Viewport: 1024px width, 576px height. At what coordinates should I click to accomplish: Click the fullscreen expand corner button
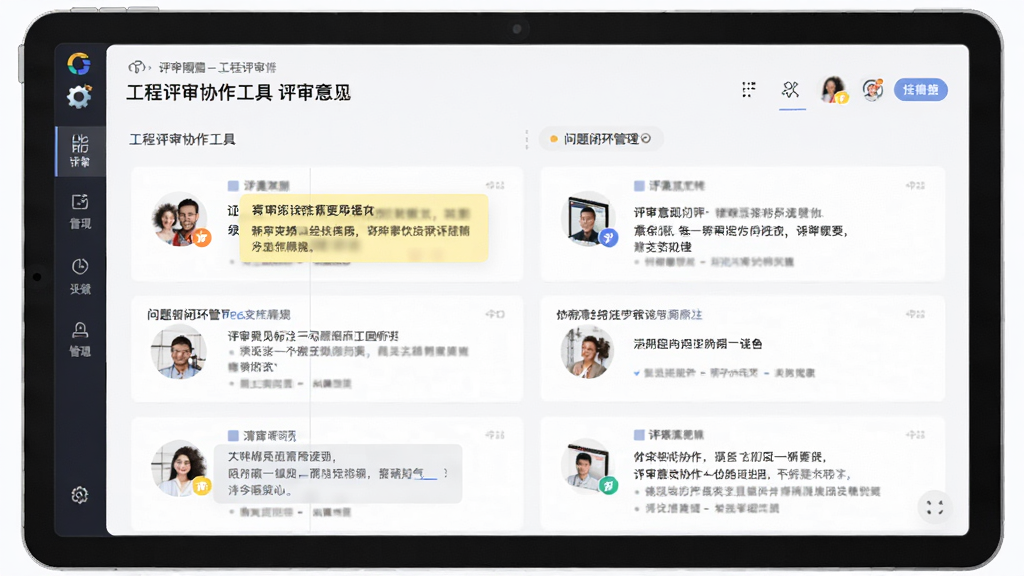[x=935, y=507]
